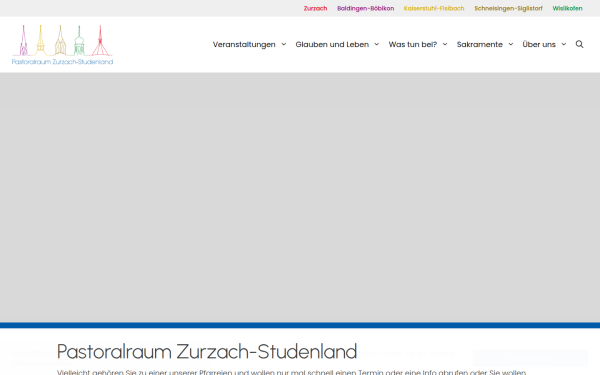Visit the Baldingen-Böbikon parish link
600x375 pixels.
tap(365, 8)
